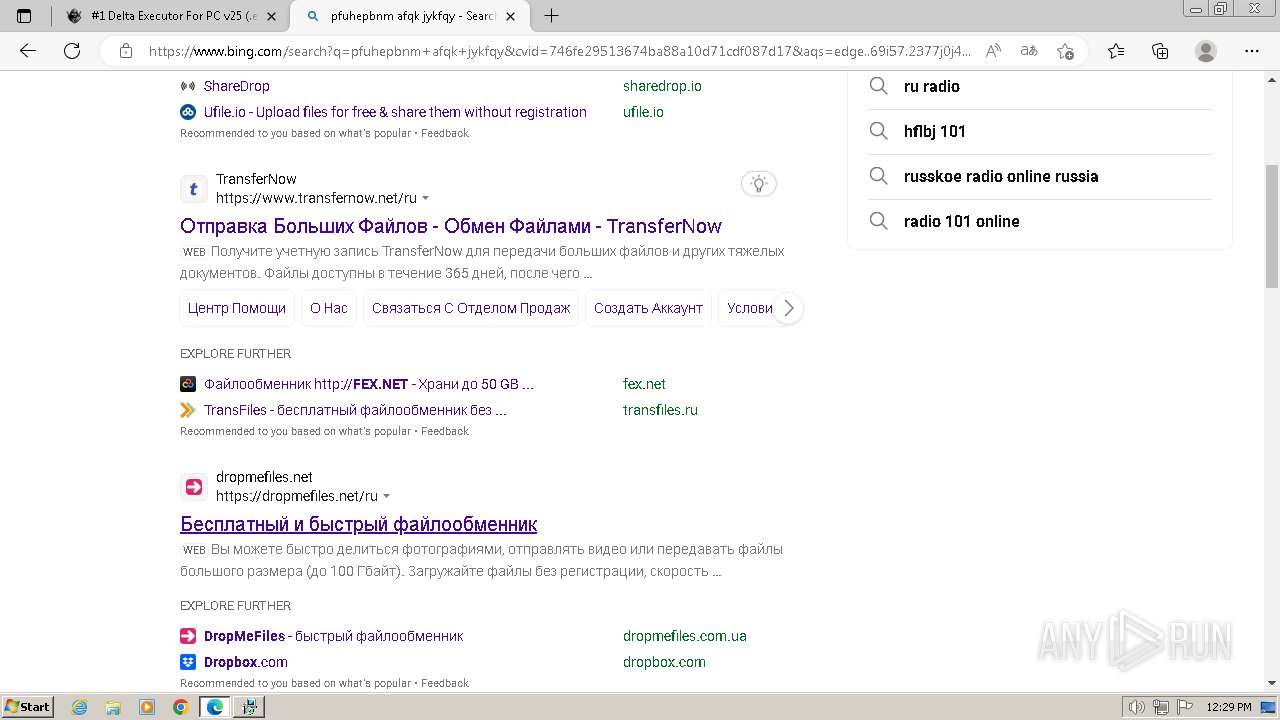Click Feedback under the ShareDrop recommendations
This screenshot has width=1280, height=720.
click(445, 133)
